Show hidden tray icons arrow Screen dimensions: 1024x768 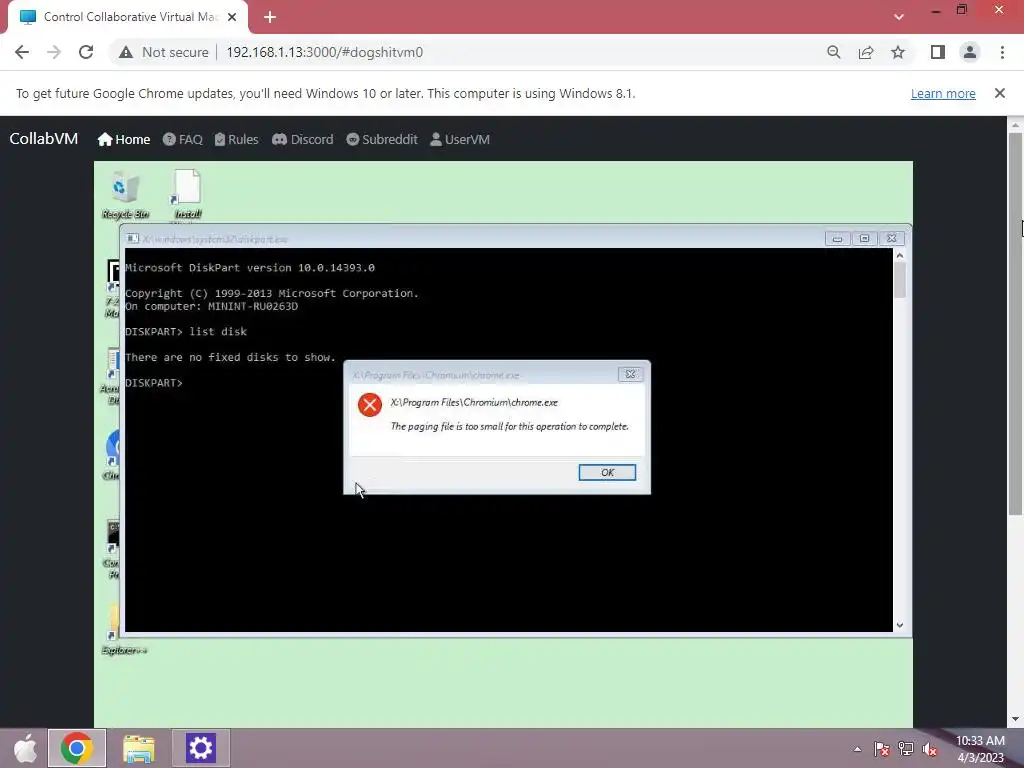857,749
